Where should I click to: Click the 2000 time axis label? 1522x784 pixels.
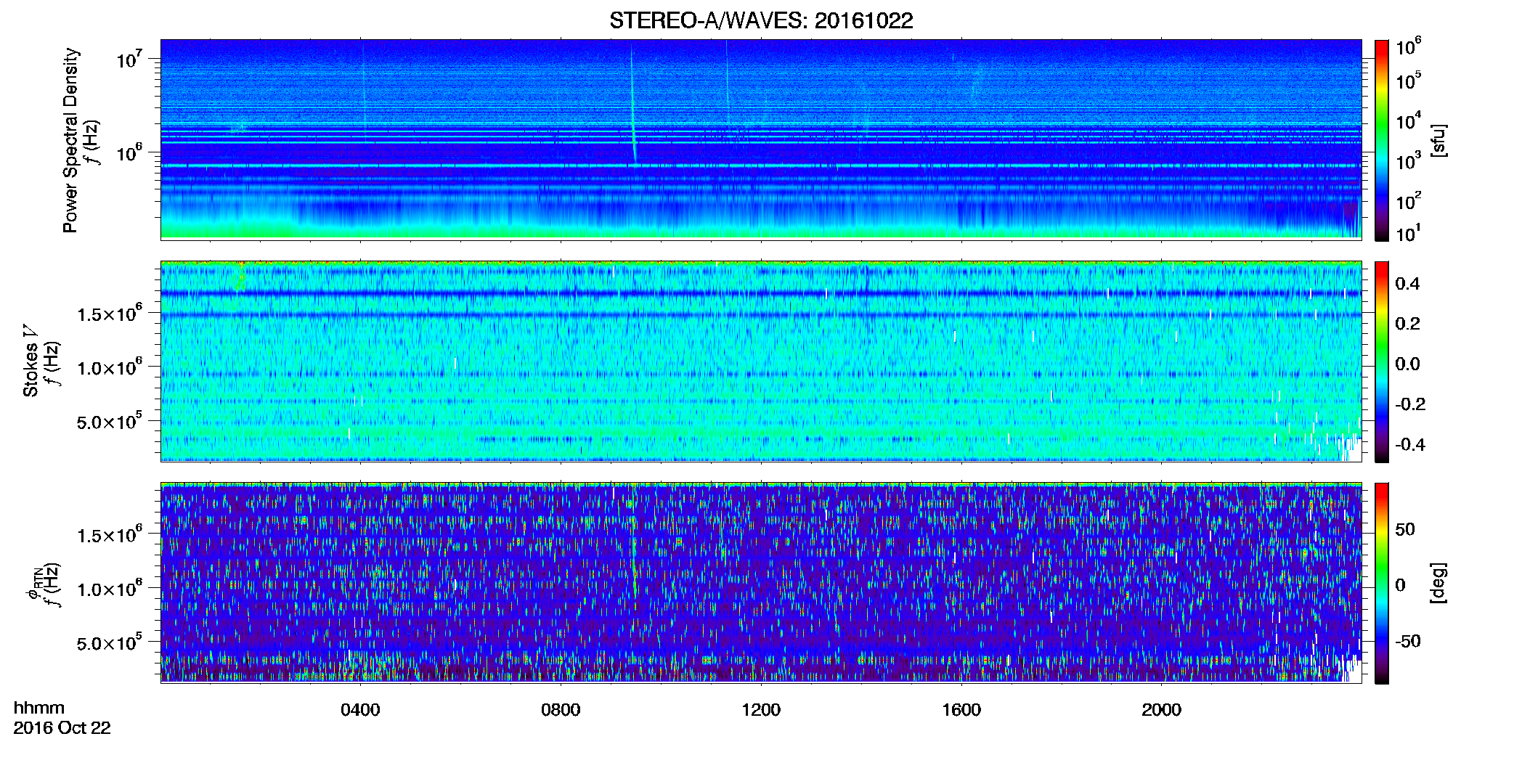coord(1161,710)
